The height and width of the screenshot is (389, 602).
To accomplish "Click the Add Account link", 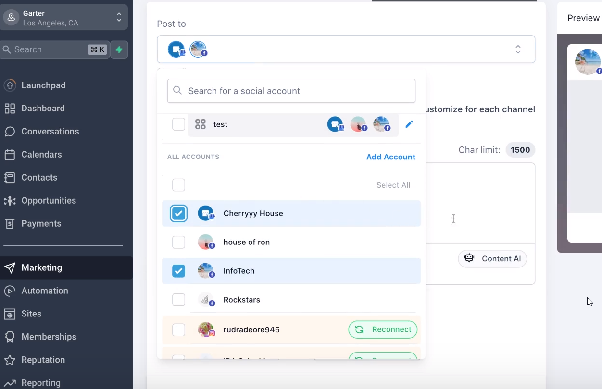I will 390,157.
